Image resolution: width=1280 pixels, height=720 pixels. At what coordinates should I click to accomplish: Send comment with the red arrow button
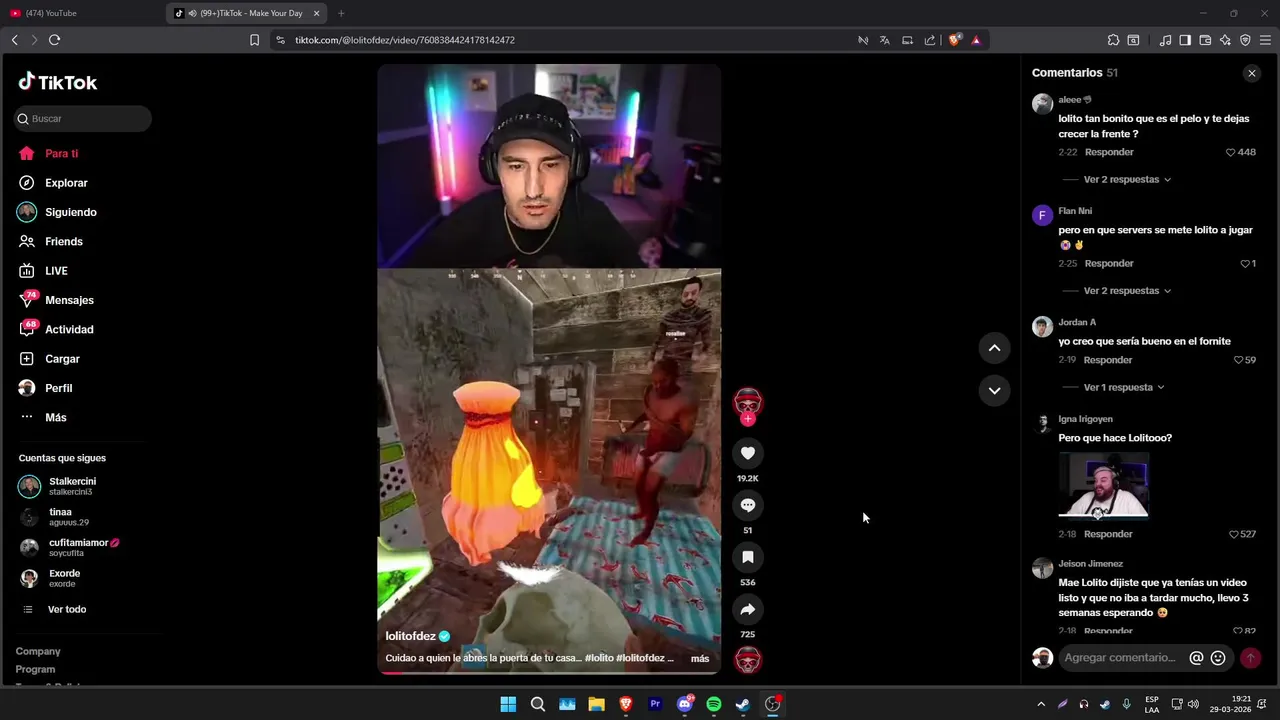click(1250, 658)
